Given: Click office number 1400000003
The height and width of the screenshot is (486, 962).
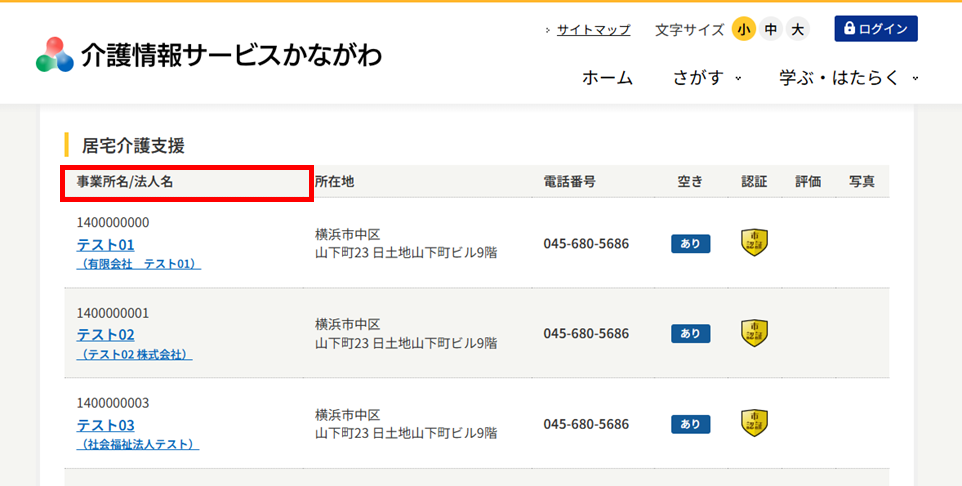Looking at the screenshot, I should 113,403.
